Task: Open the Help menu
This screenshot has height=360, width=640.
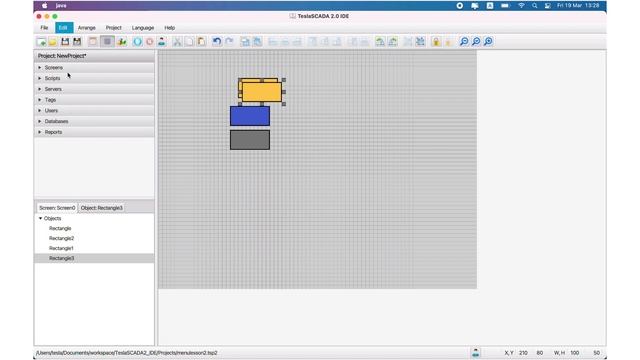Action: pyautogui.click(x=170, y=28)
